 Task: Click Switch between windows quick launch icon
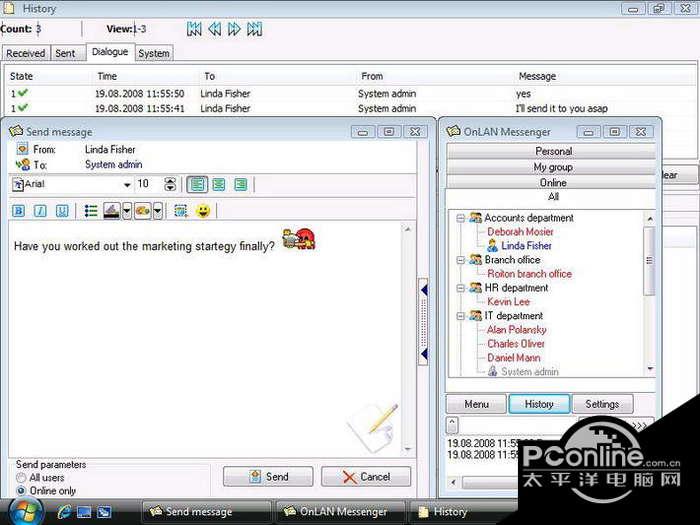(104, 512)
